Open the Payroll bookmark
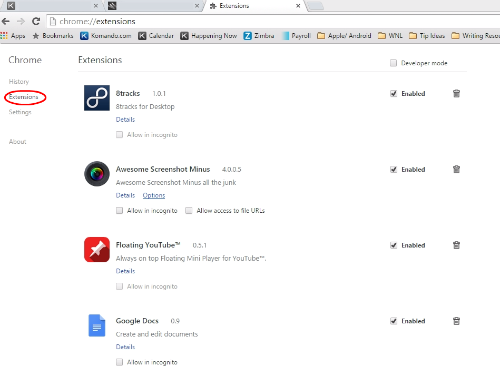Screen dimensions: 500x376 (x=297, y=36)
